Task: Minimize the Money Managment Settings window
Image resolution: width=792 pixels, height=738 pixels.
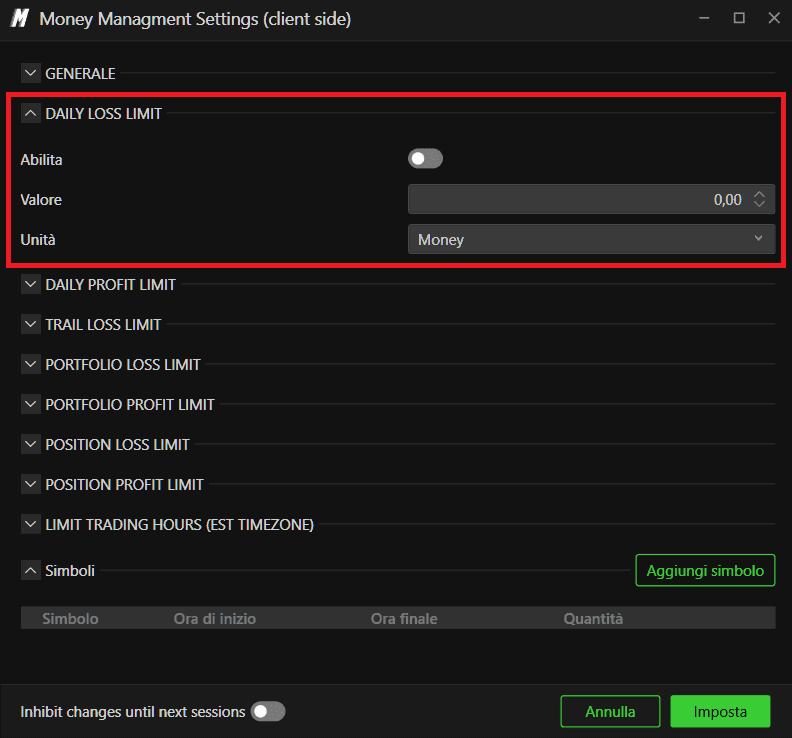Action: [704, 18]
